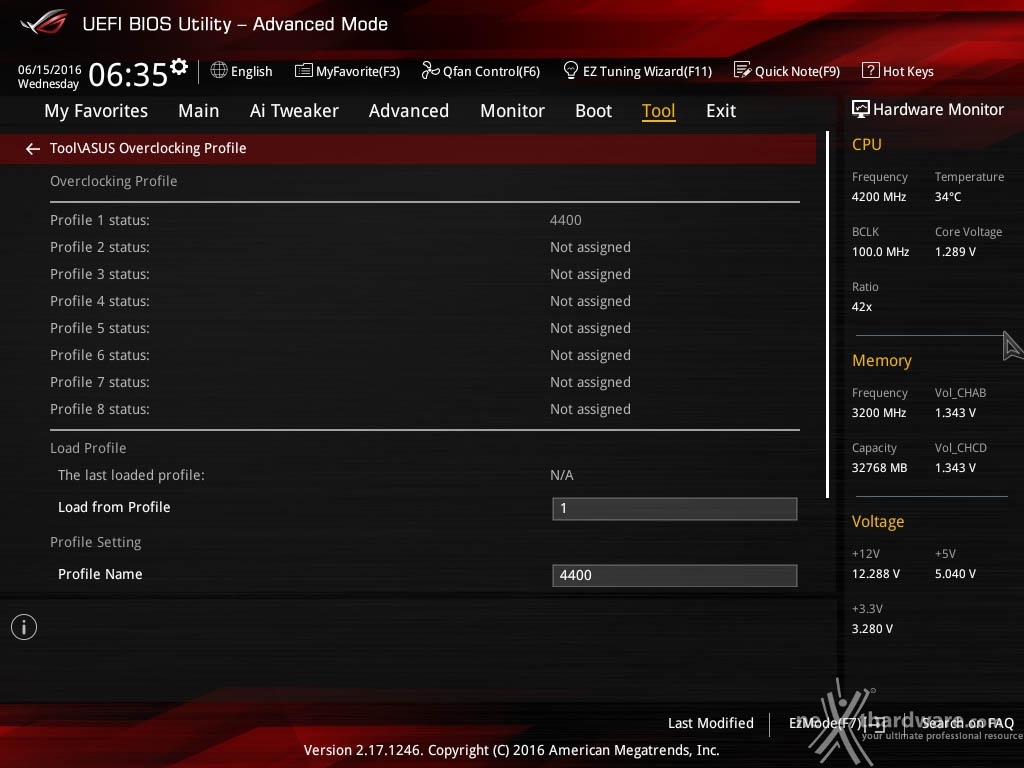Click the Hardware Monitor icon
This screenshot has height=768, width=1024.
(x=861, y=109)
